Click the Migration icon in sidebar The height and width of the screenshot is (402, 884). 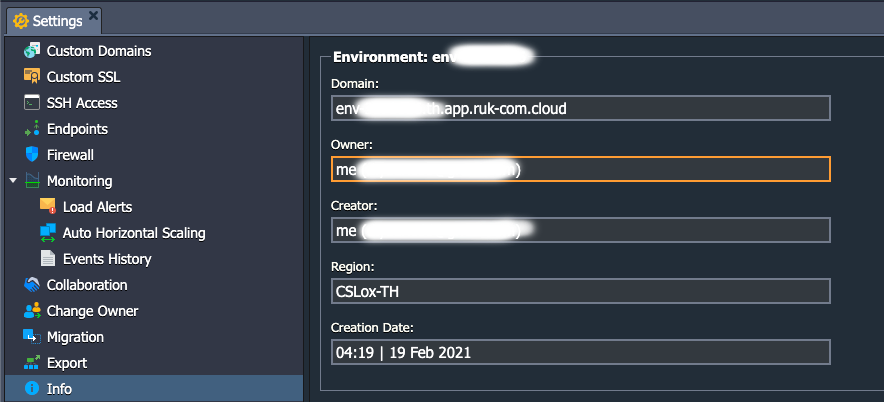tap(32, 337)
